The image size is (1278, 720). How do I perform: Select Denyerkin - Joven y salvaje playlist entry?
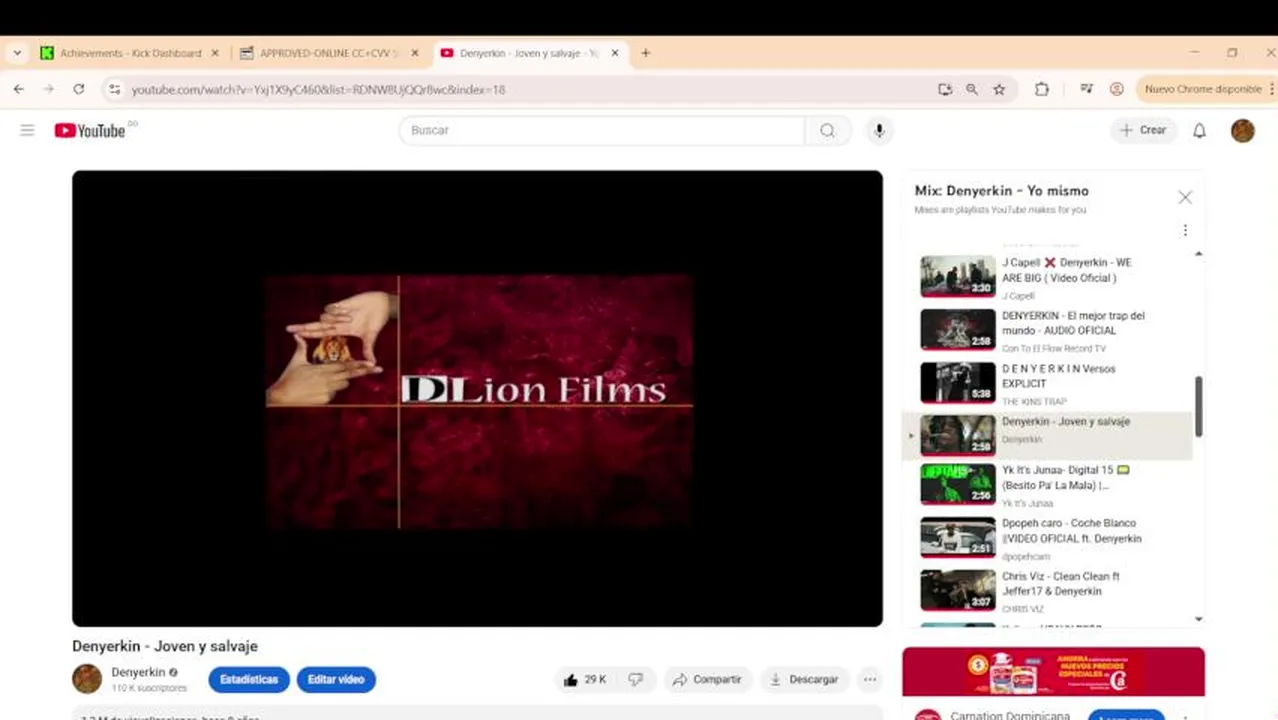tap(1048, 435)
